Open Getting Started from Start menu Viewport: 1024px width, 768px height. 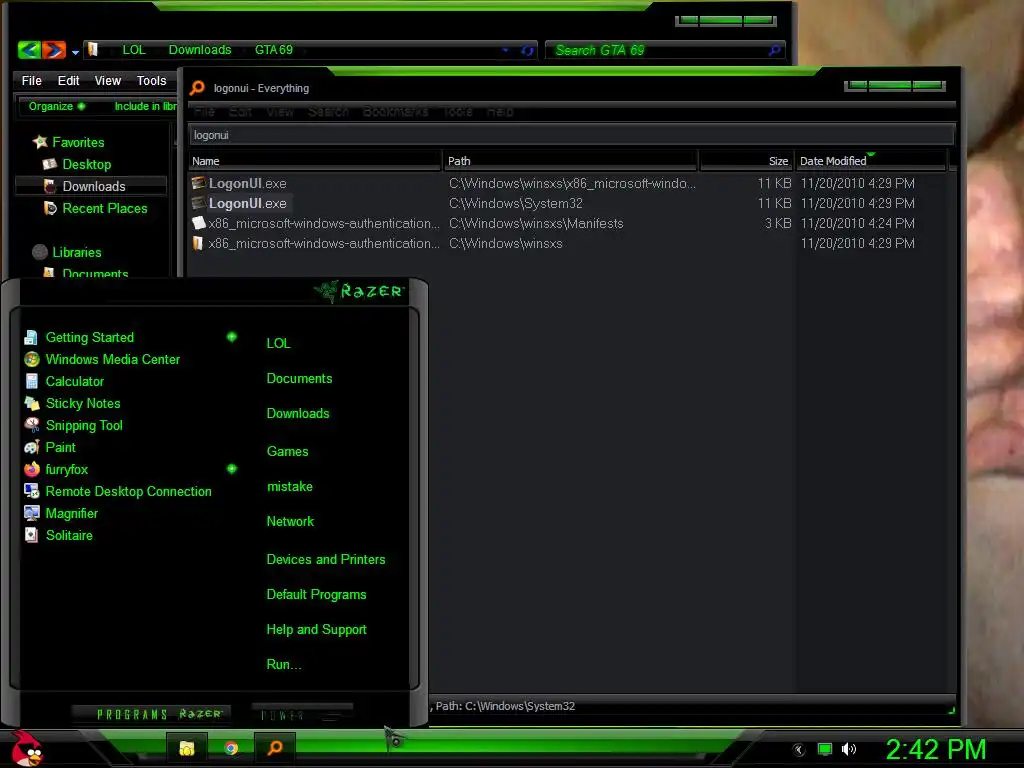(89, 337)
